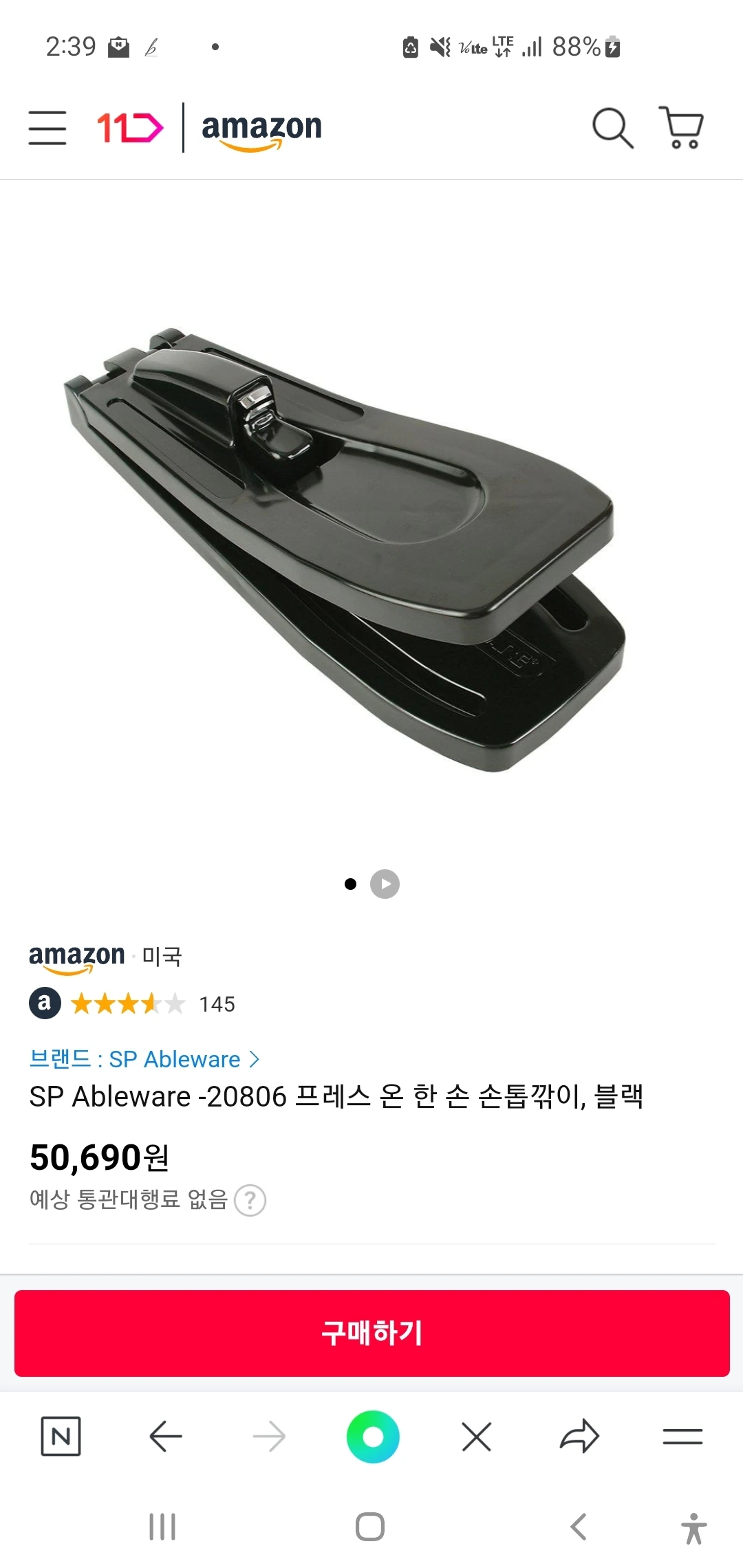
Task: Open the Amazon store logo link
Action: point(261,130)
